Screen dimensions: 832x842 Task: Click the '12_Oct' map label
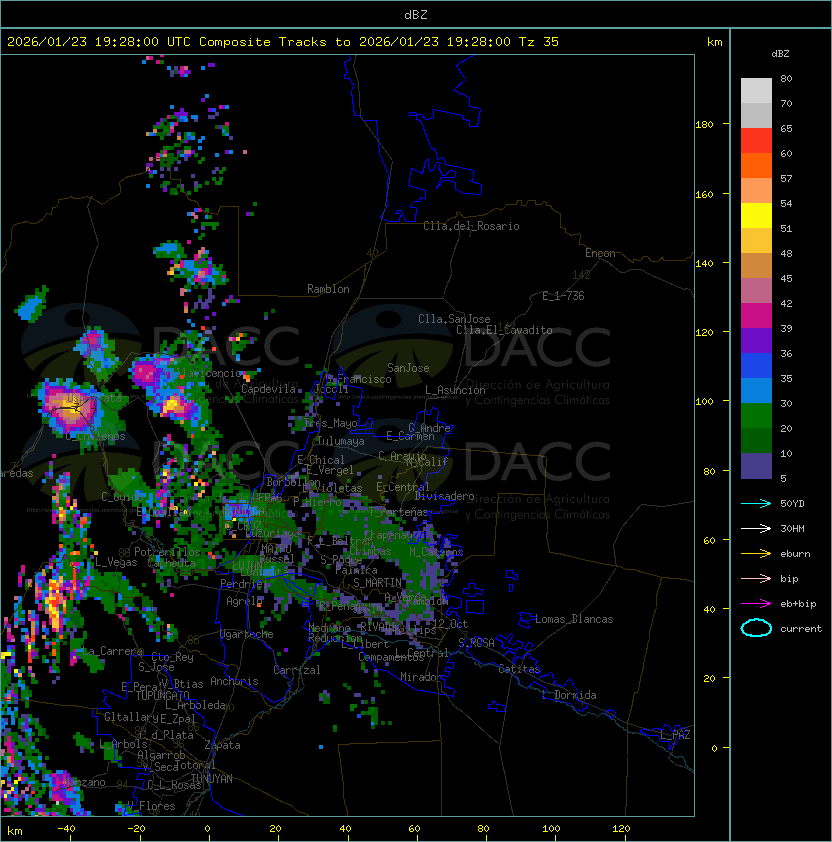point(450,624)
